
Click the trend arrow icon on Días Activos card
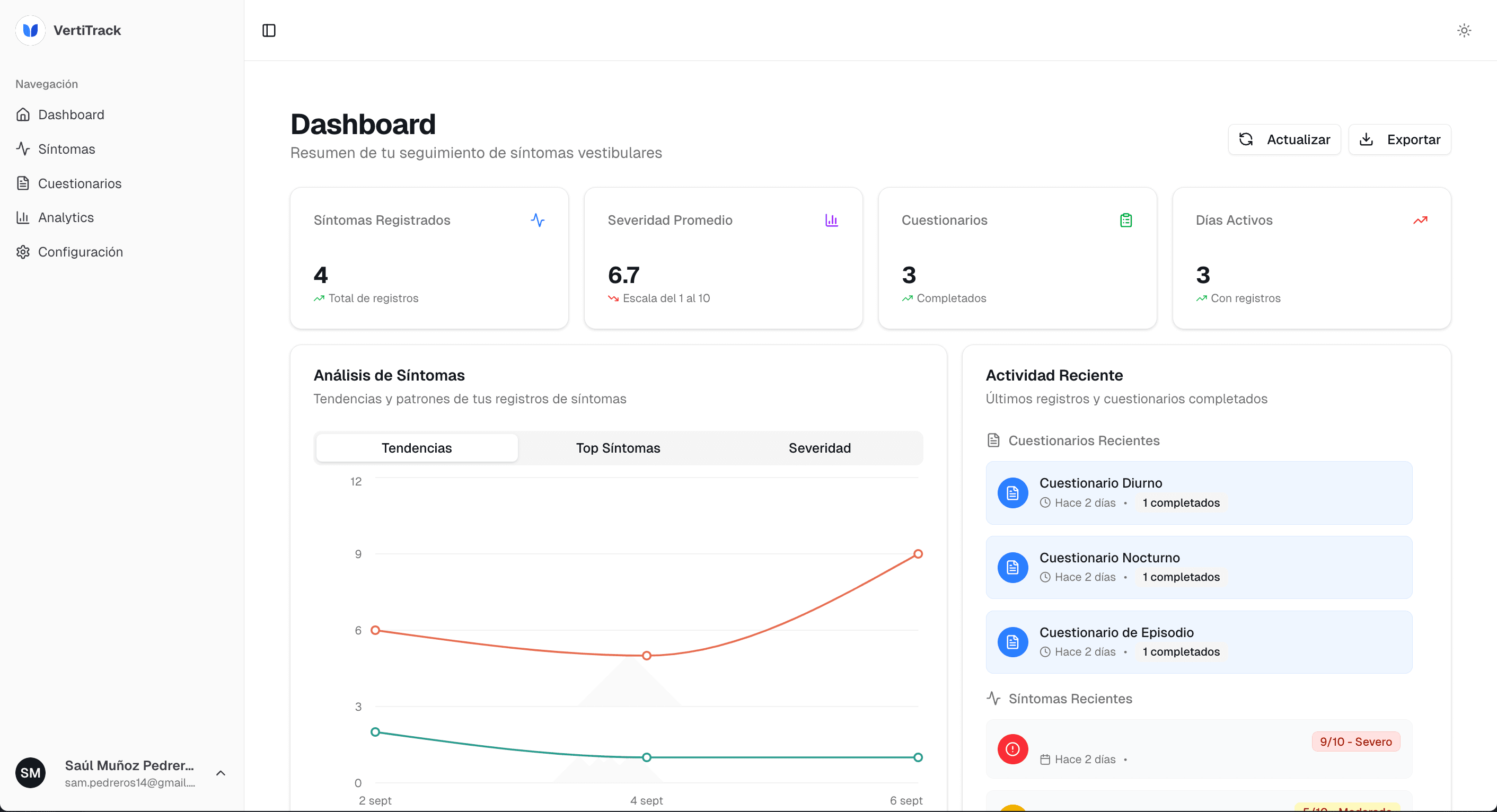click(1421, 220)
